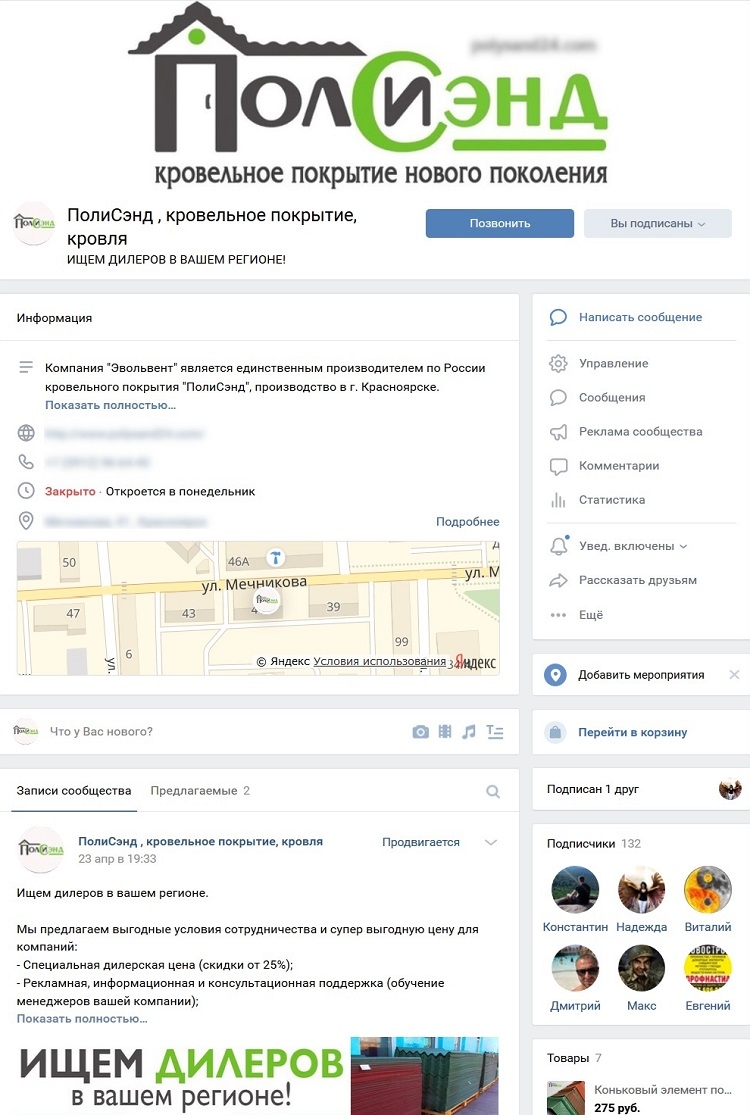Click the ПолиСэнд cover banner image
750x1115 pixels.
[375, 96]
